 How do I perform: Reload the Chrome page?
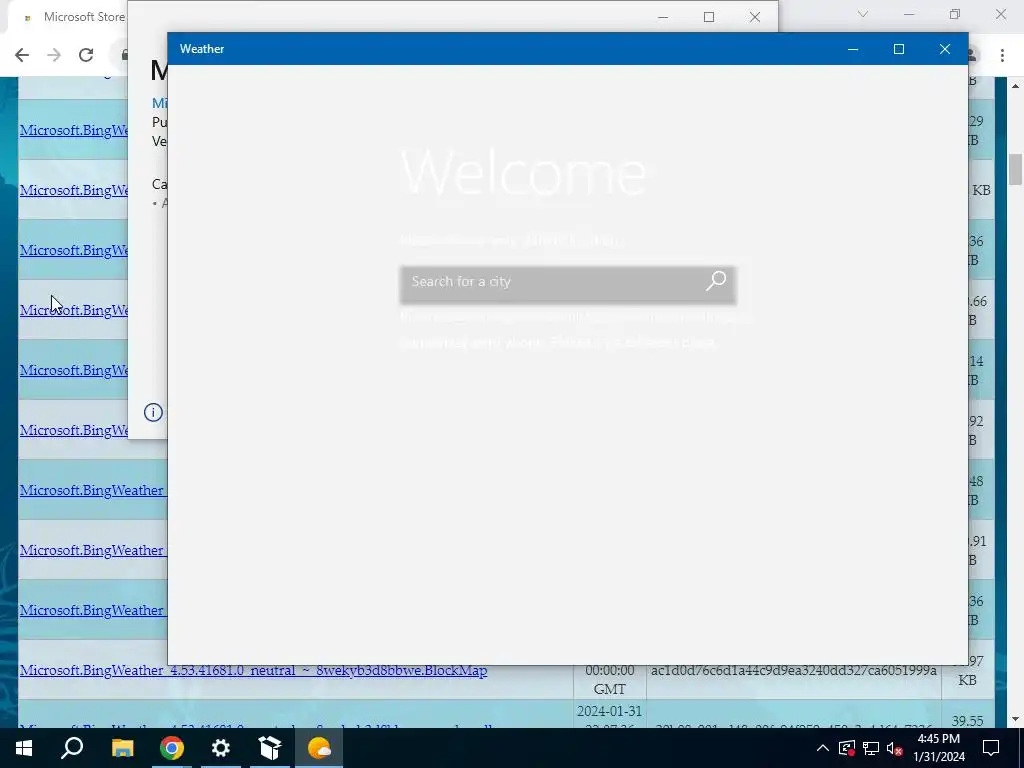tap(86, 55)
